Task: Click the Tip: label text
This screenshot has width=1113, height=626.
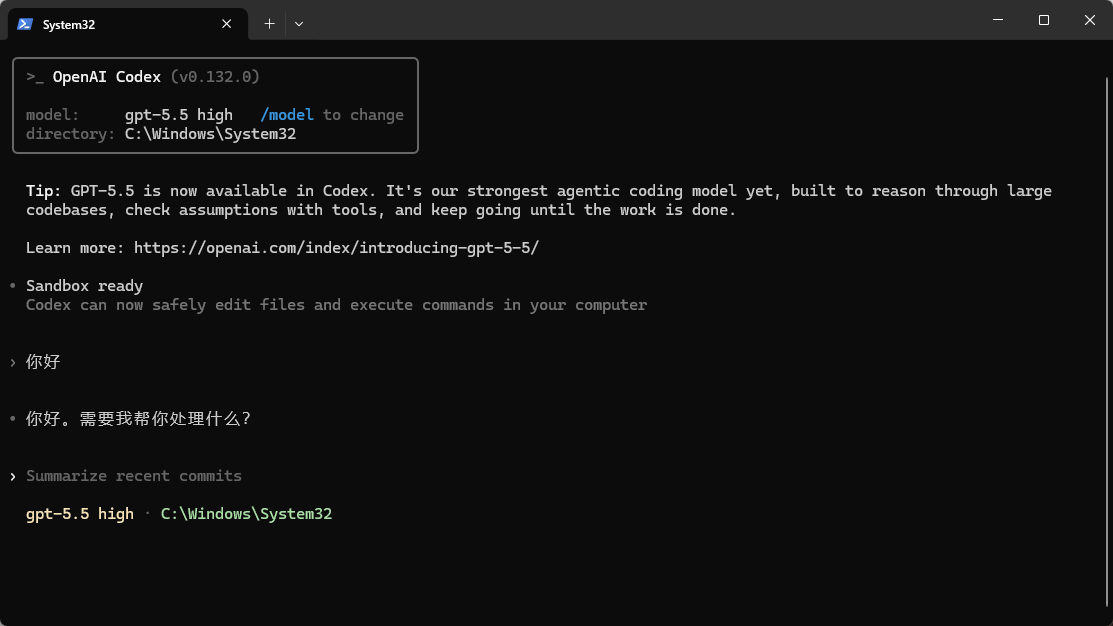Action: pyautogui.click(x=44, y=191)
